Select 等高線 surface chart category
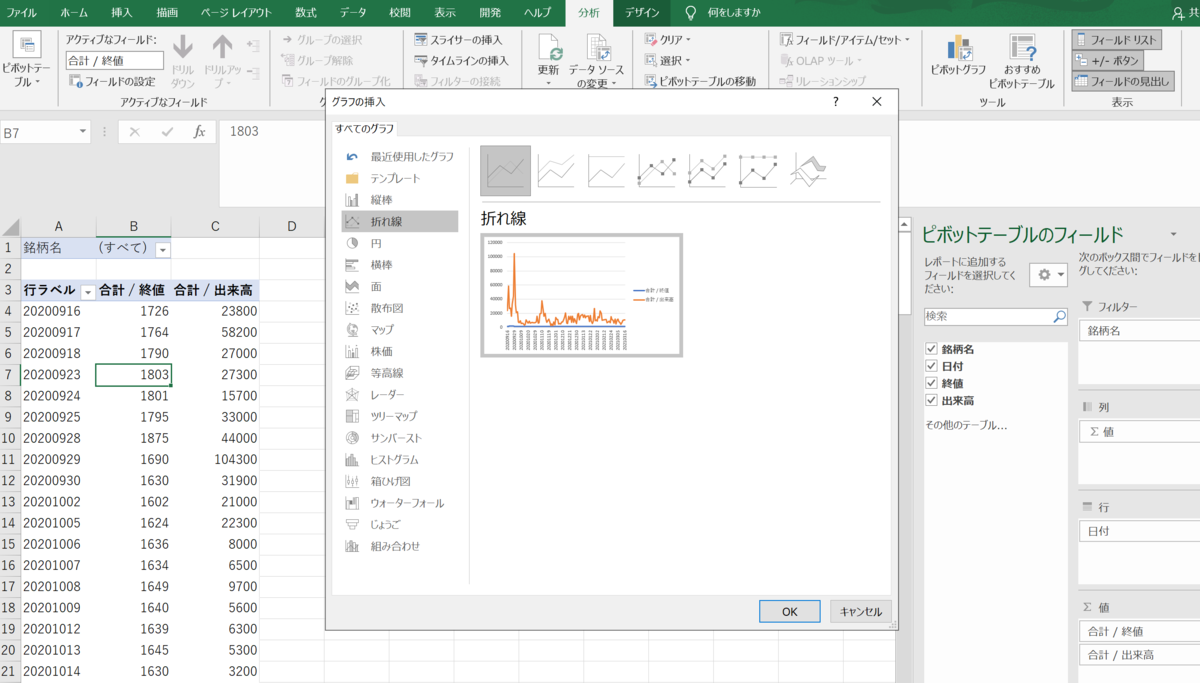 400,373
